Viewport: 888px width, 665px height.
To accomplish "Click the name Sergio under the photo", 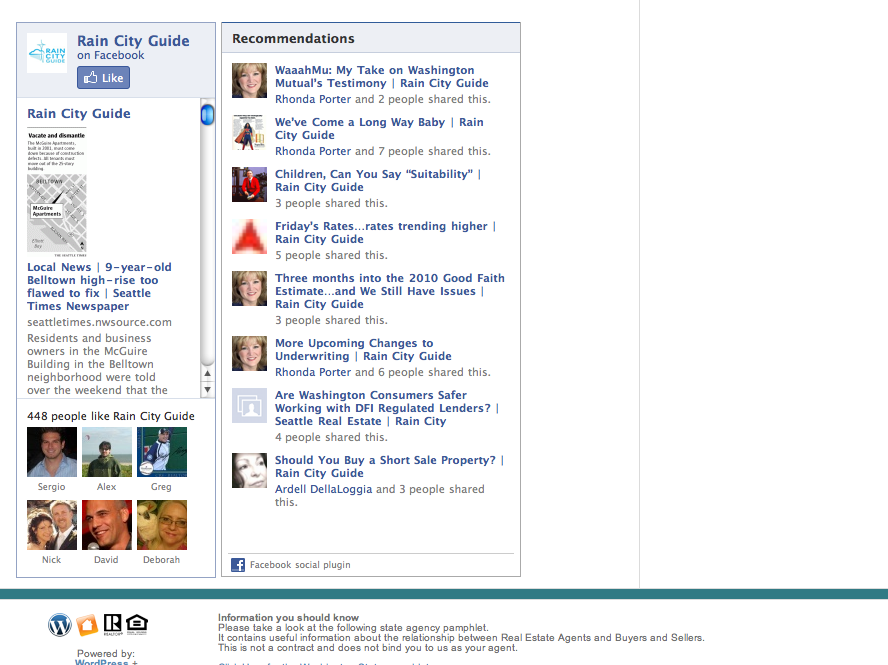I will (52, 487).
